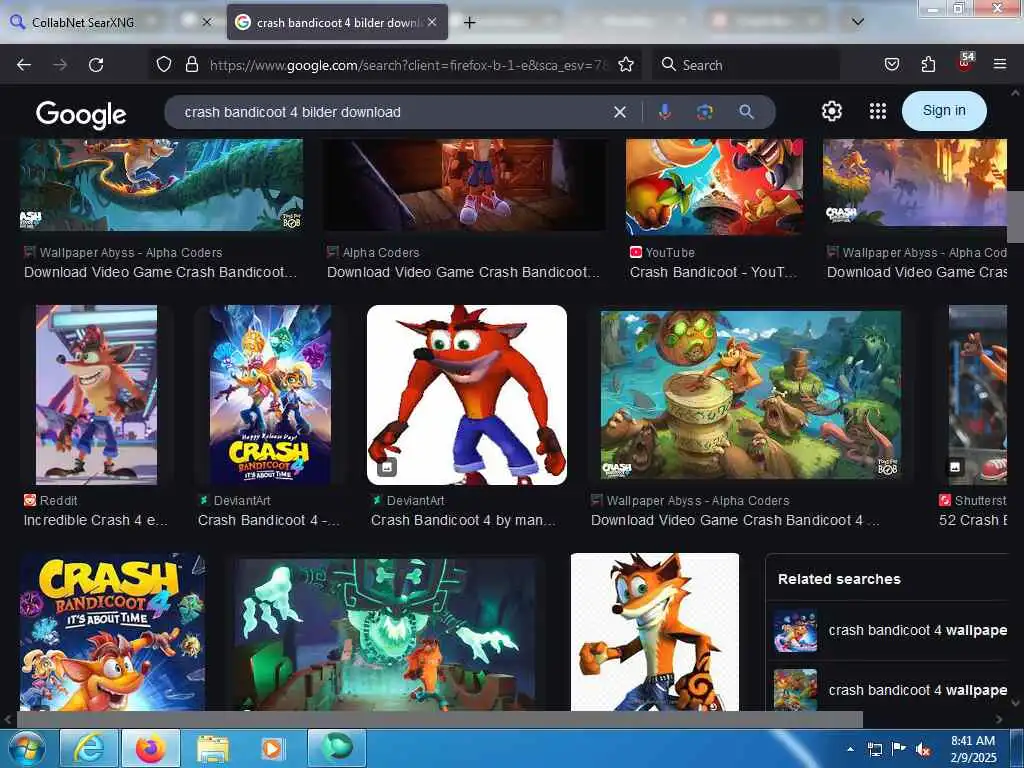Go to the Google logo homepage
The width and height of the screenshot is (1024, 768).
pyautogui.click(x=81, y=114)
